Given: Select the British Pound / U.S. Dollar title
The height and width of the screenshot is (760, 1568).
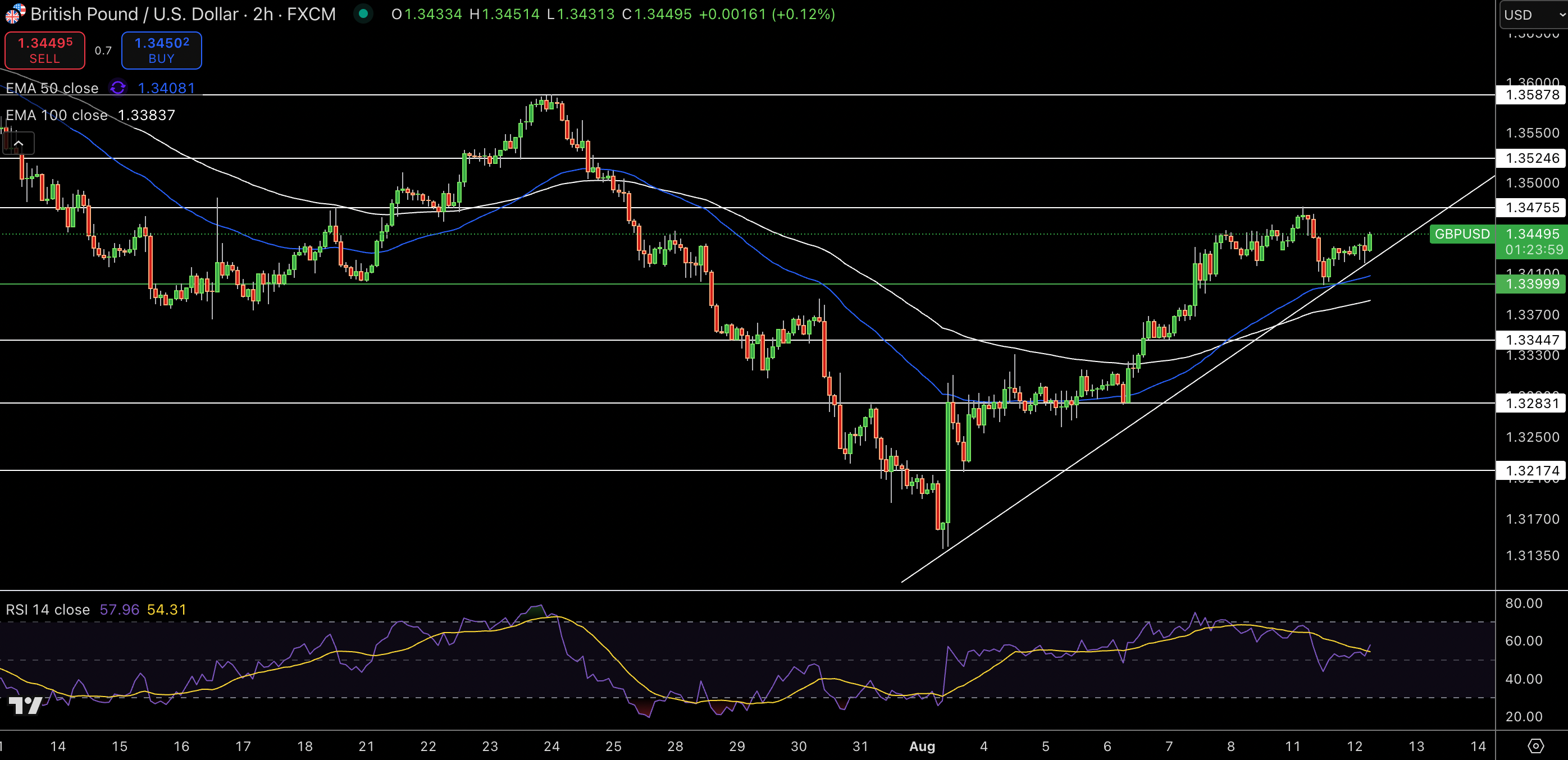Looking at the screenshot, I should (183, 14).
